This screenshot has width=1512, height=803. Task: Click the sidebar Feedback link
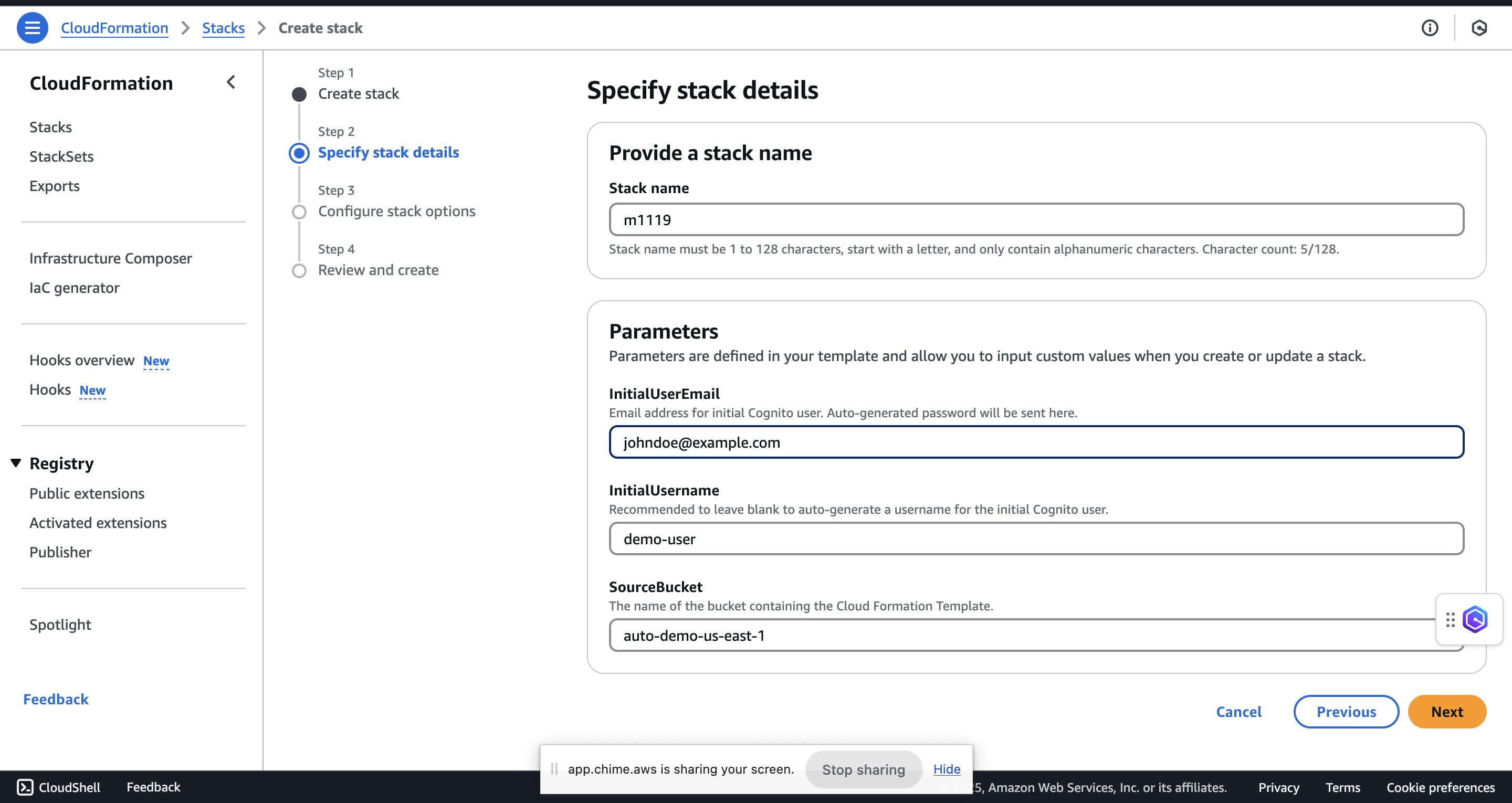(56, 699)
